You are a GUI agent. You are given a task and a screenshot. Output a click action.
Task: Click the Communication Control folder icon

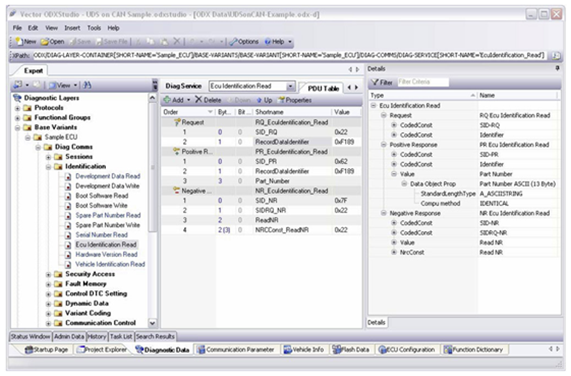tap(58, 323)
